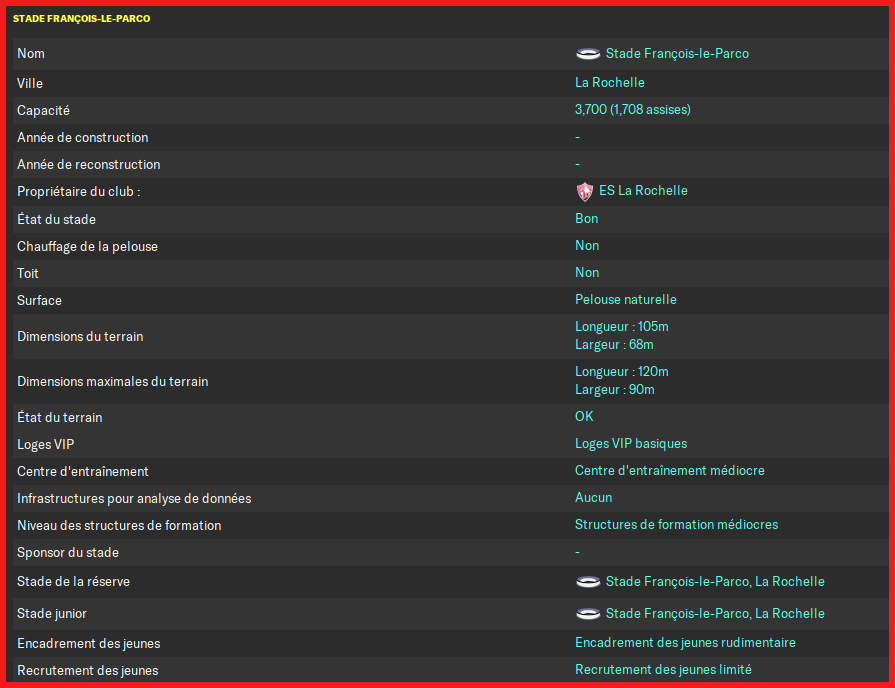This screenshot has width=895, height=688.
Task: Click the Infrastructures pour analyse de données label
Action: pos(134,499)
